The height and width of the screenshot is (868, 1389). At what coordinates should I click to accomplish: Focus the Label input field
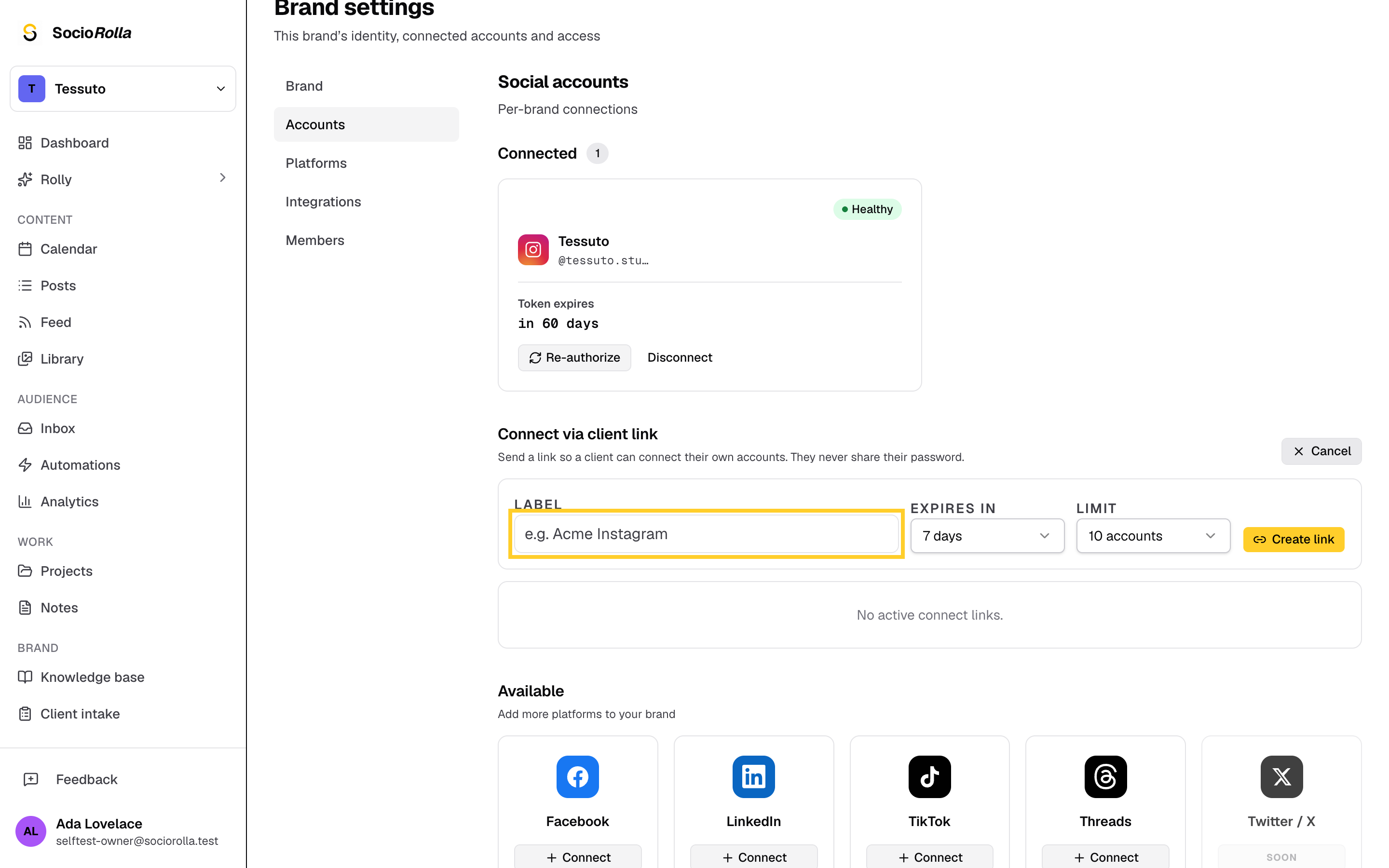tap(706, 534)
